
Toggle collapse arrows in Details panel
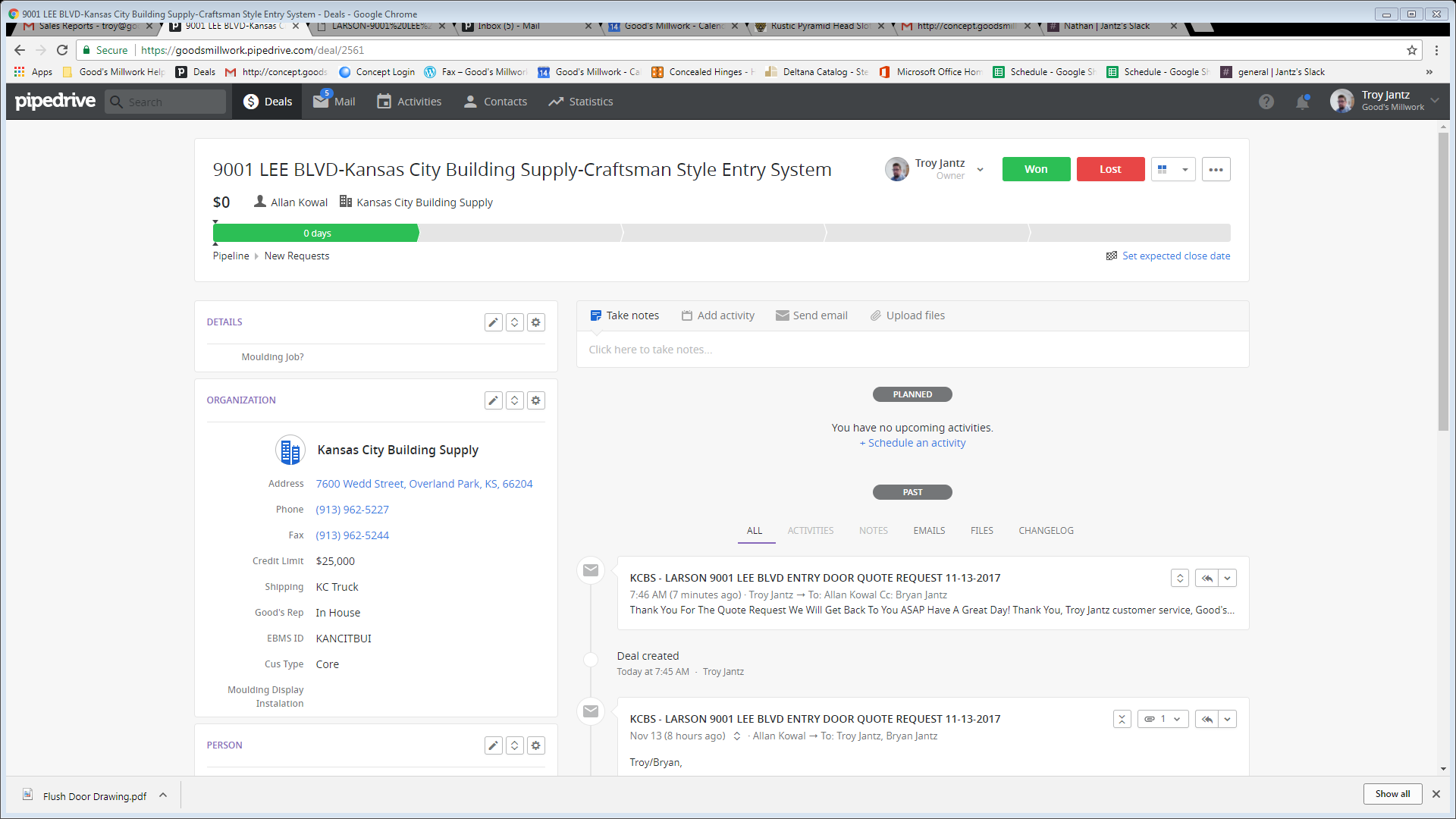pos(514,322)
